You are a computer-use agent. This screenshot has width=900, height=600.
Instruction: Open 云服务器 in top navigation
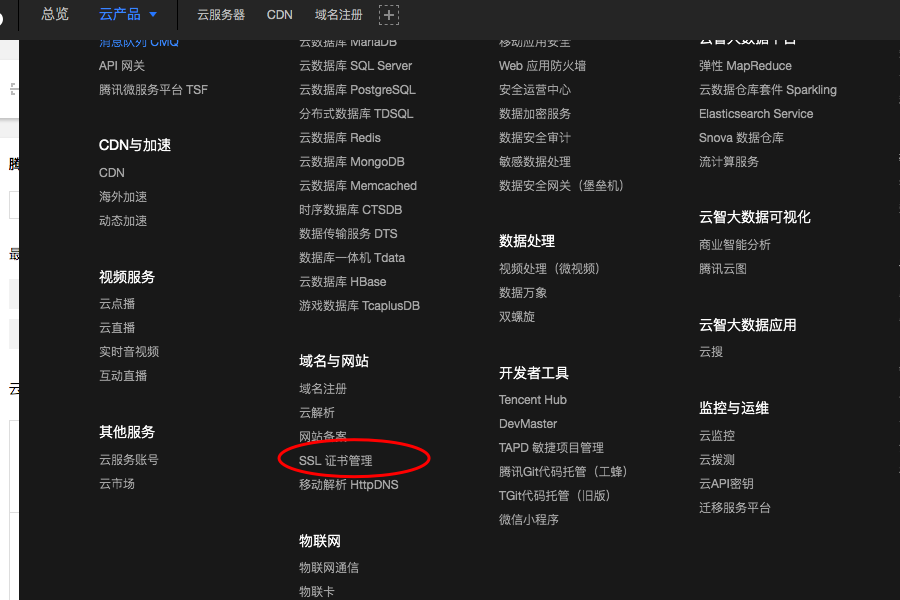221,15
